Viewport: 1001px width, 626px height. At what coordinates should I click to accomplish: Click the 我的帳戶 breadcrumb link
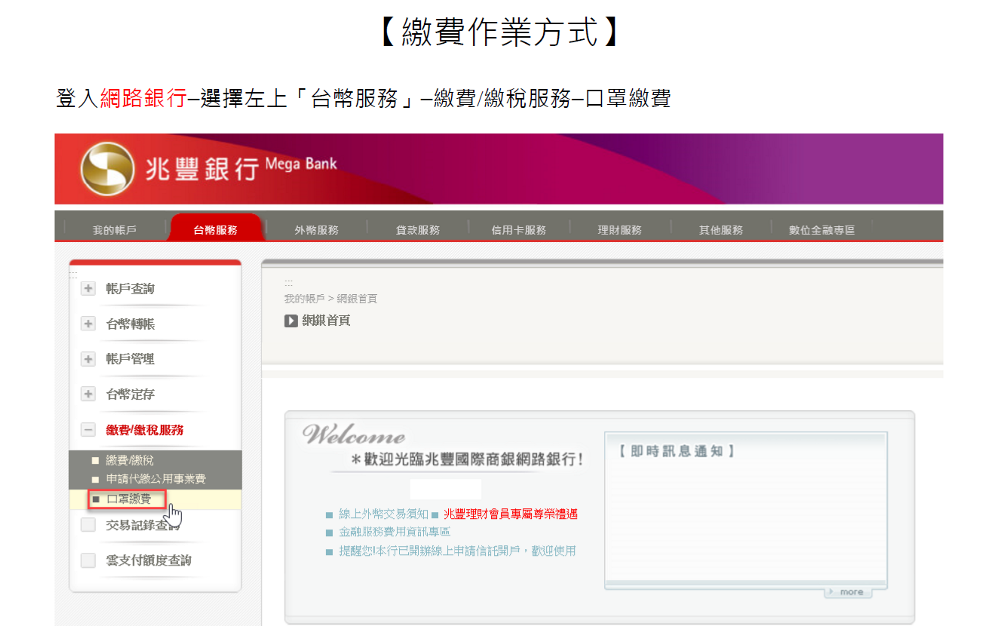[305, 298]
